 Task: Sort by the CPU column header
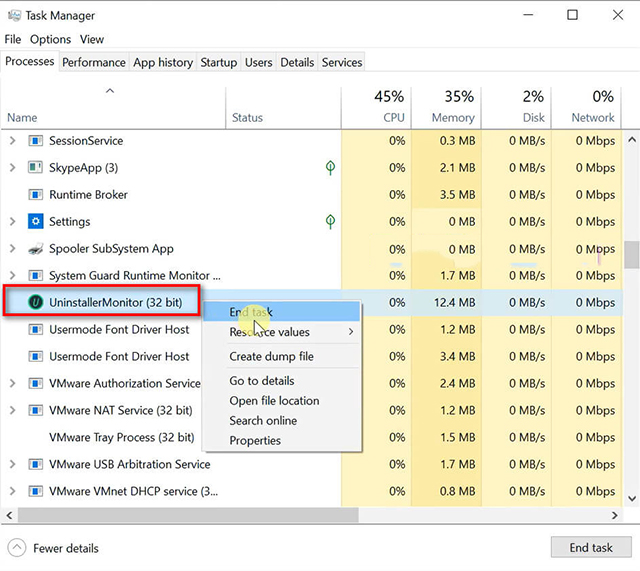click(376, 108)
